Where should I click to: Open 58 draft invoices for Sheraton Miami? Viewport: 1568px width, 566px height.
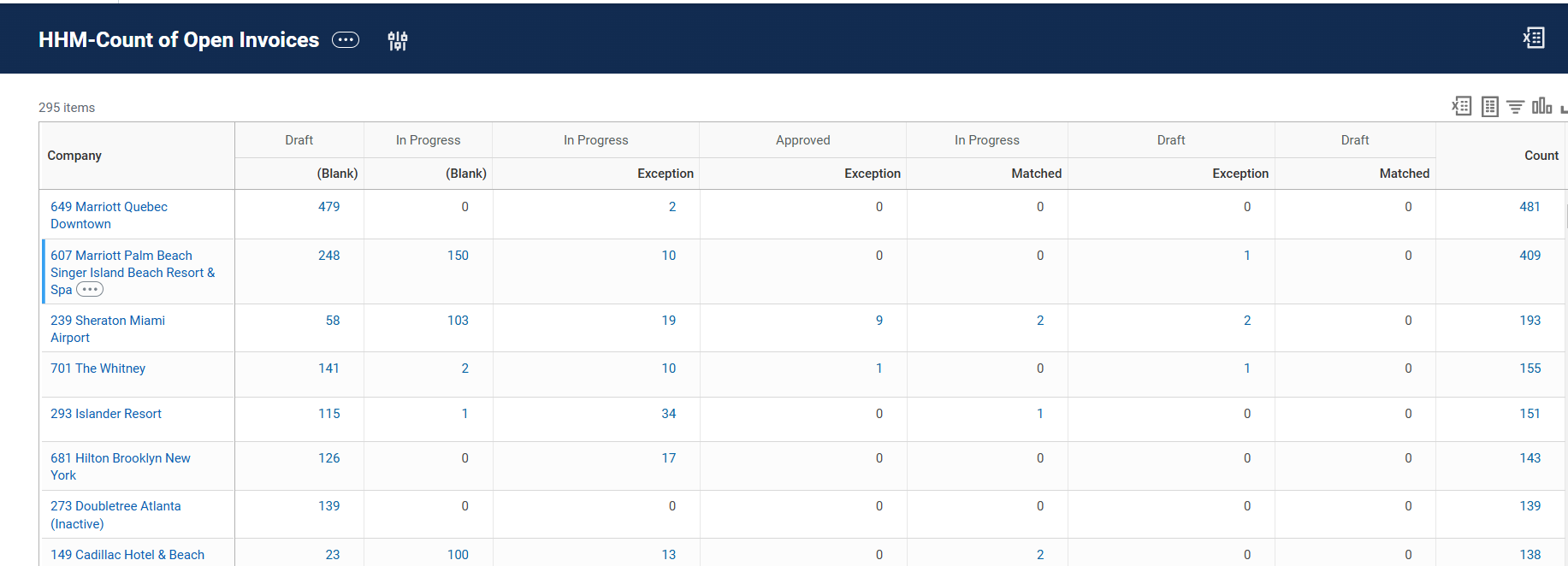[x=333, y=321]
